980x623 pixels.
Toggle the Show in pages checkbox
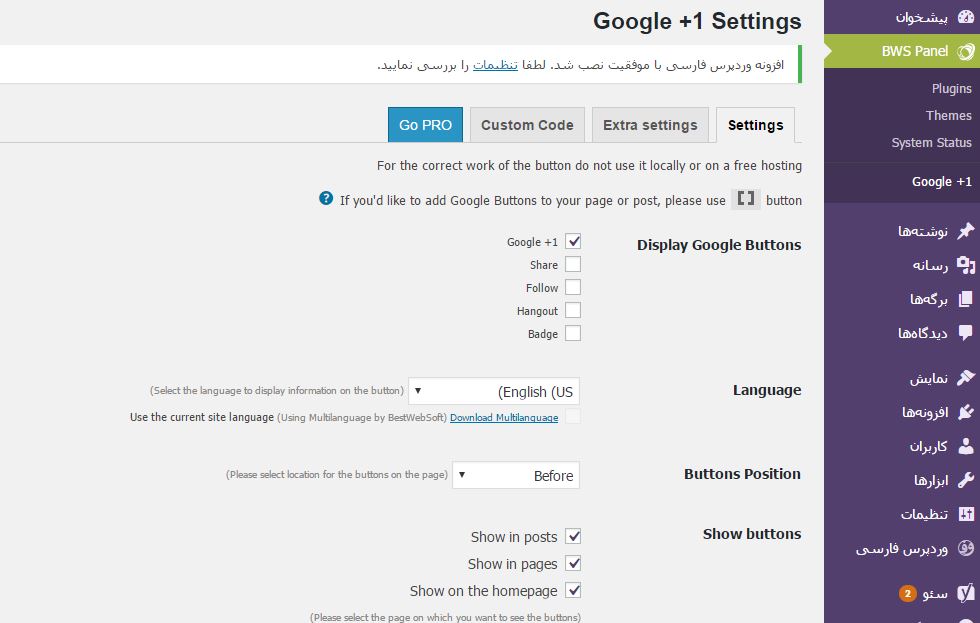pyautogui.click(x=573, y=563)
